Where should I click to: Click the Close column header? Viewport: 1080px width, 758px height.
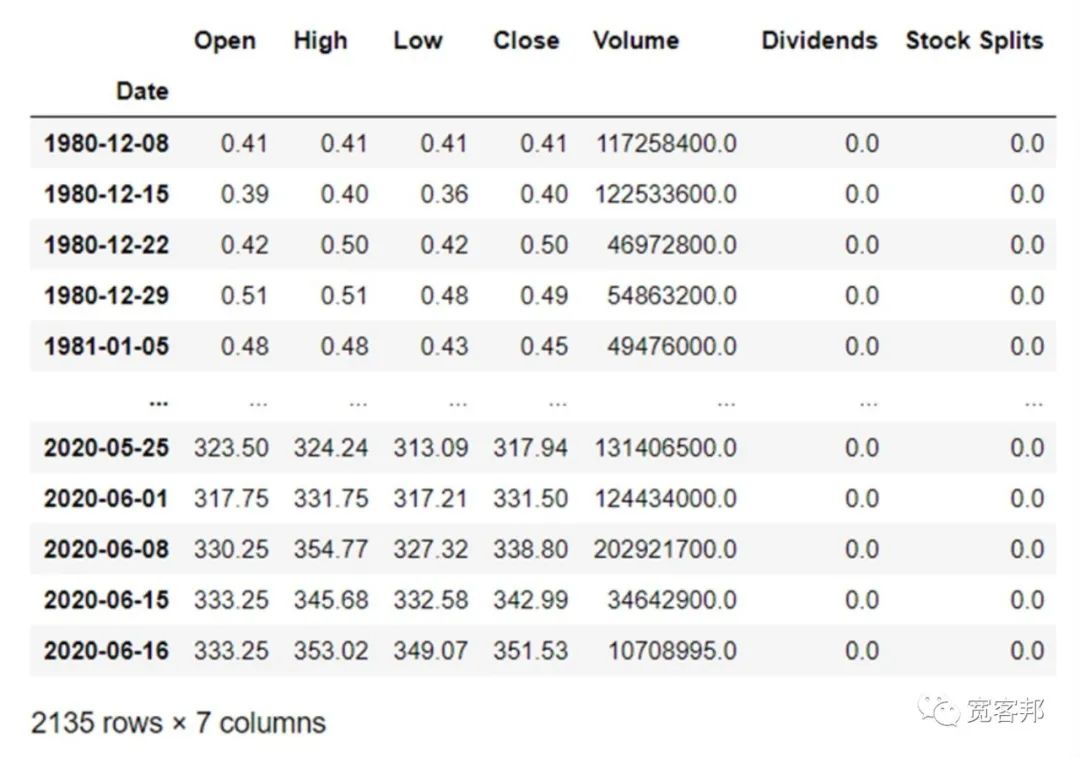tap(526, 41)
